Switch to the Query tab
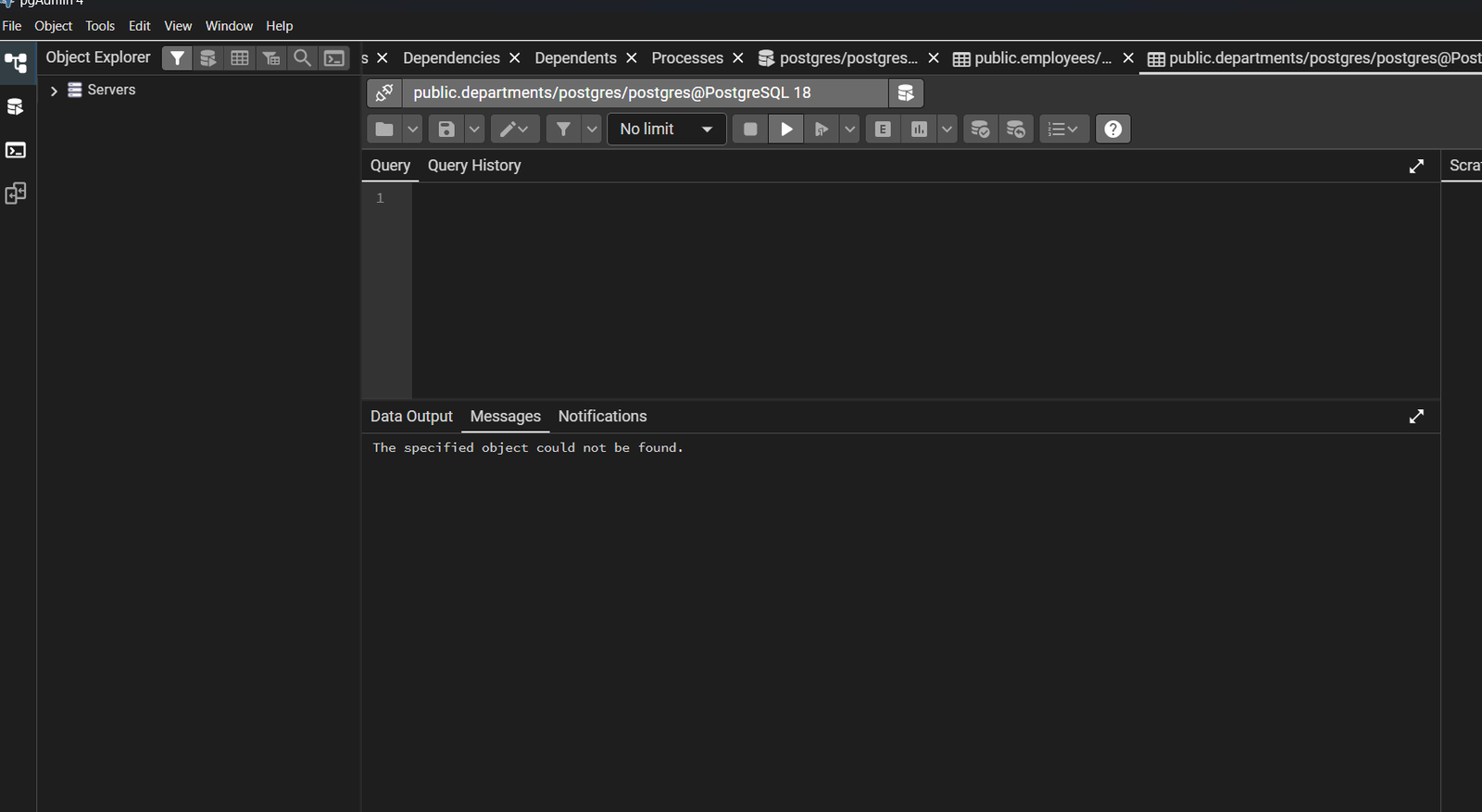 pos(390,166)
